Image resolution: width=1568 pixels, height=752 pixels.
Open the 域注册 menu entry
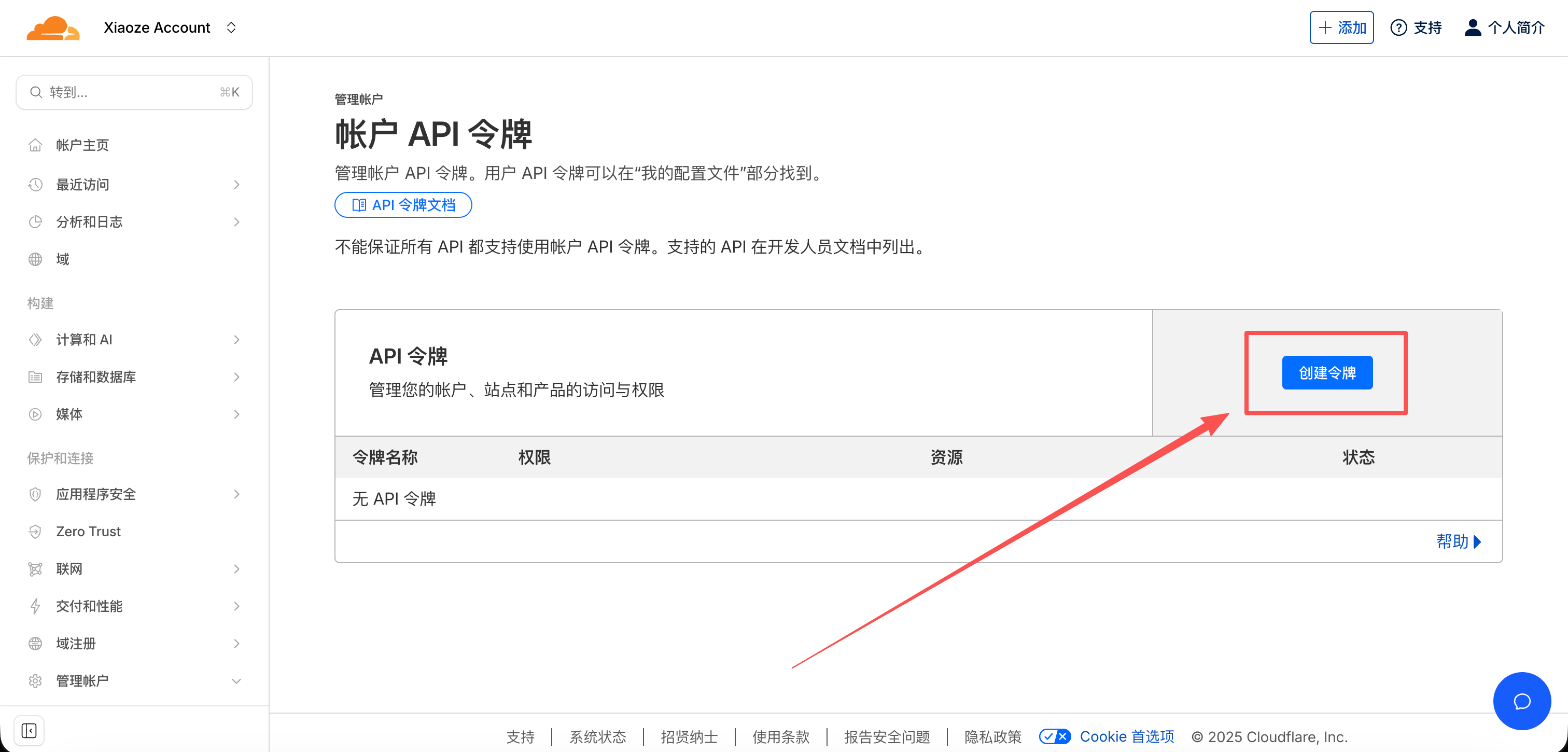point(77,643)
